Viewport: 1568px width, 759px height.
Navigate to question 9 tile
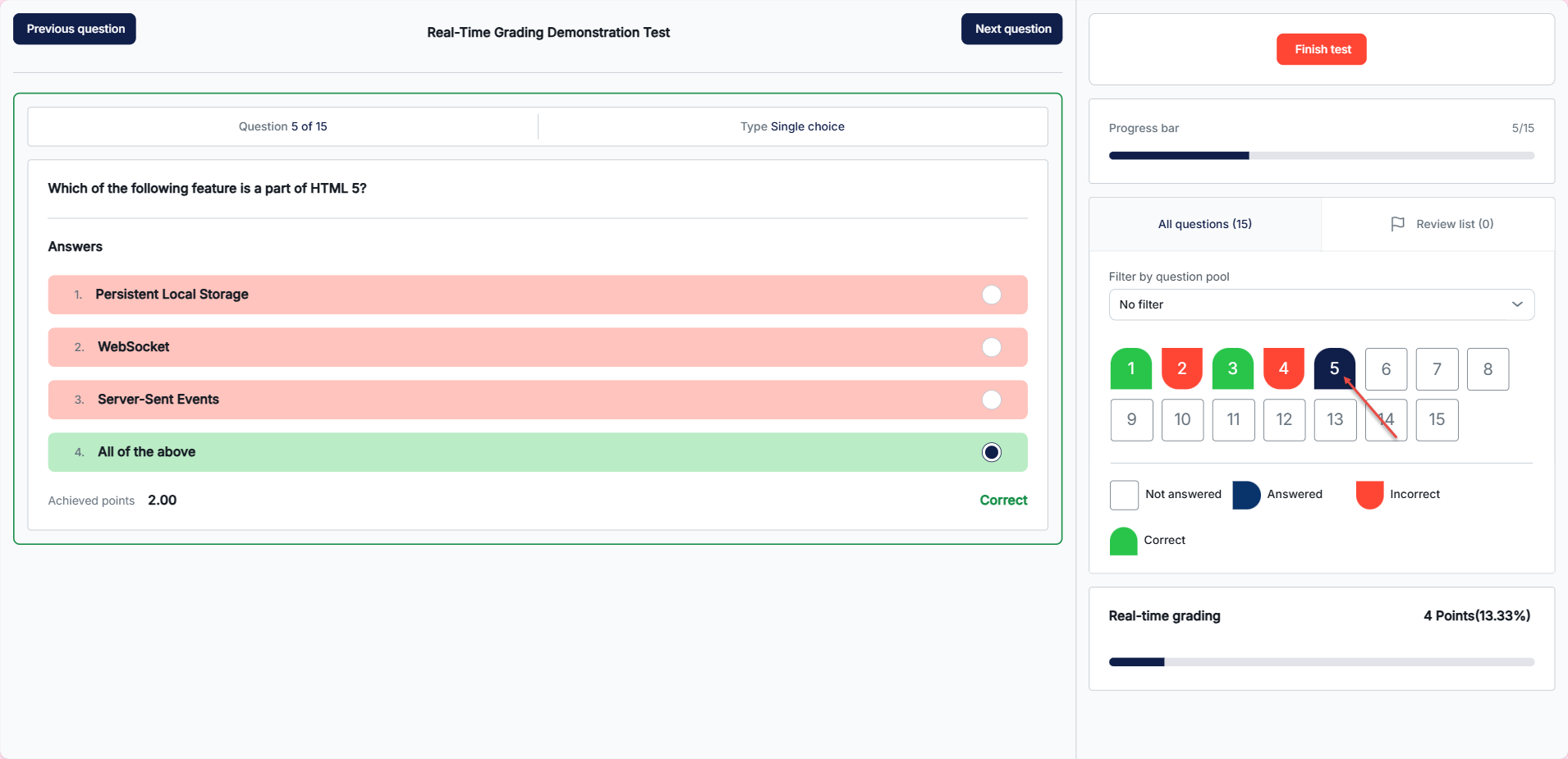tap(1131, 419)
